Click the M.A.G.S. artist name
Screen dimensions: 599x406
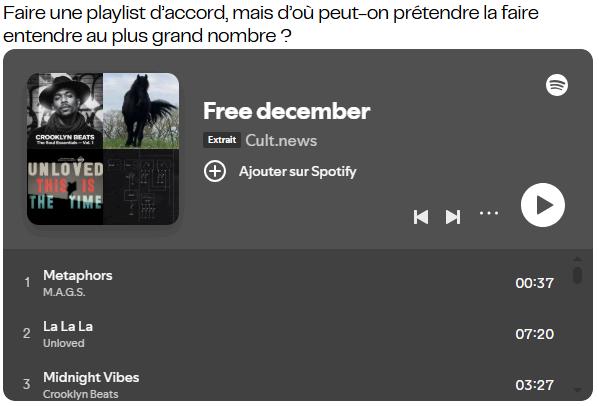point(64,292)
